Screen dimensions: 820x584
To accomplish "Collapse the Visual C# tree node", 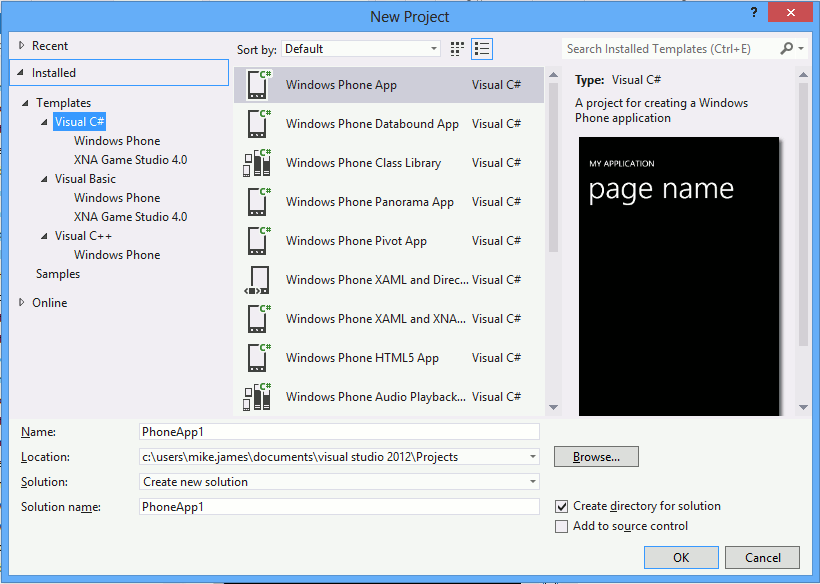I will click(44, 122).
